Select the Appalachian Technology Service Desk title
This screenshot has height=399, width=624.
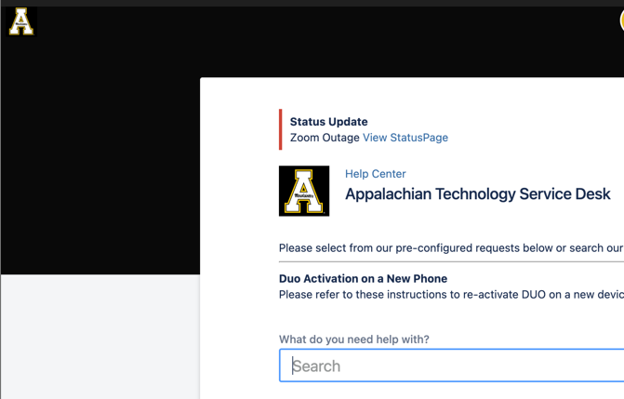478,194
